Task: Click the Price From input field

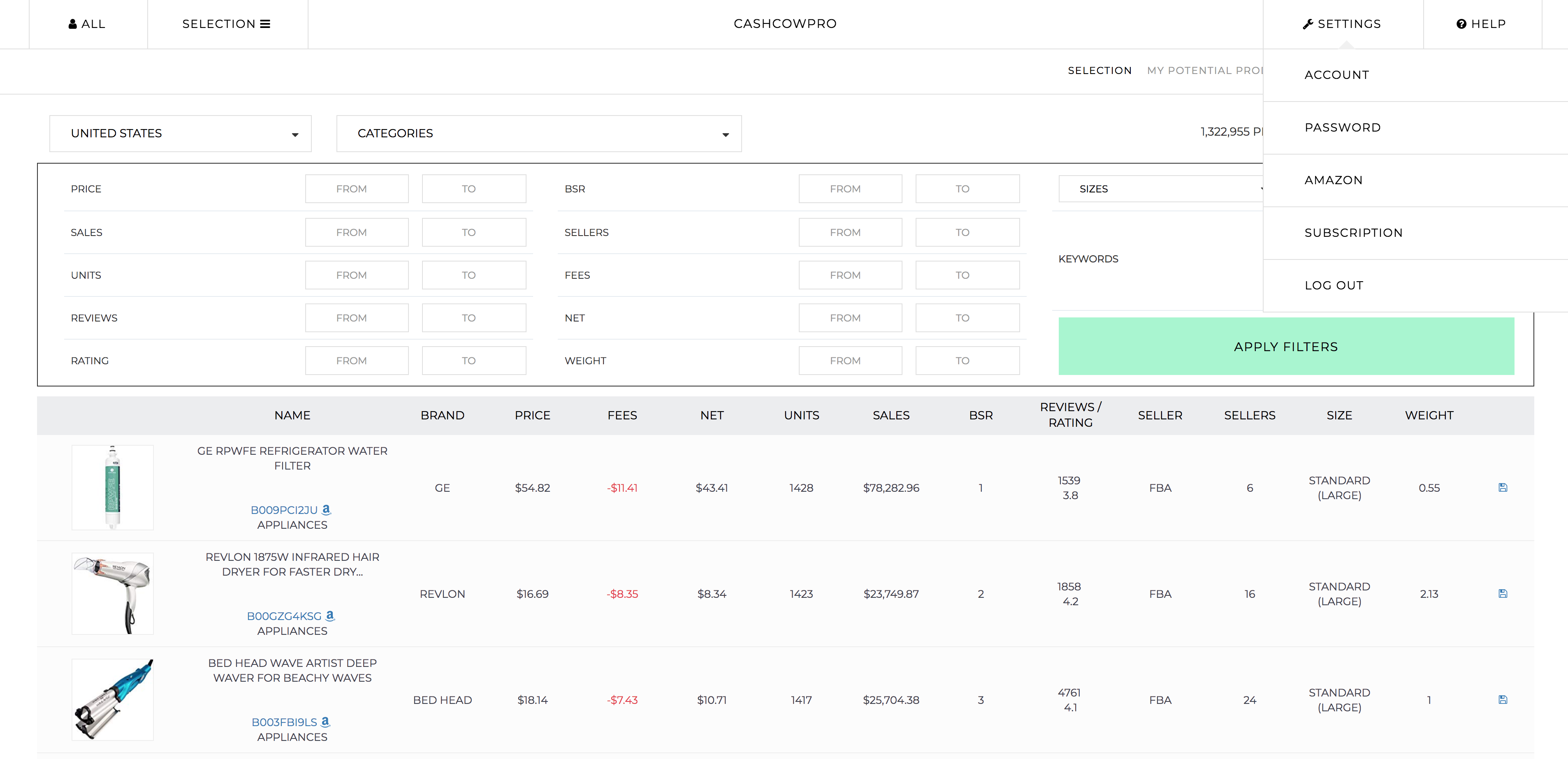Action: pos(357,189)
